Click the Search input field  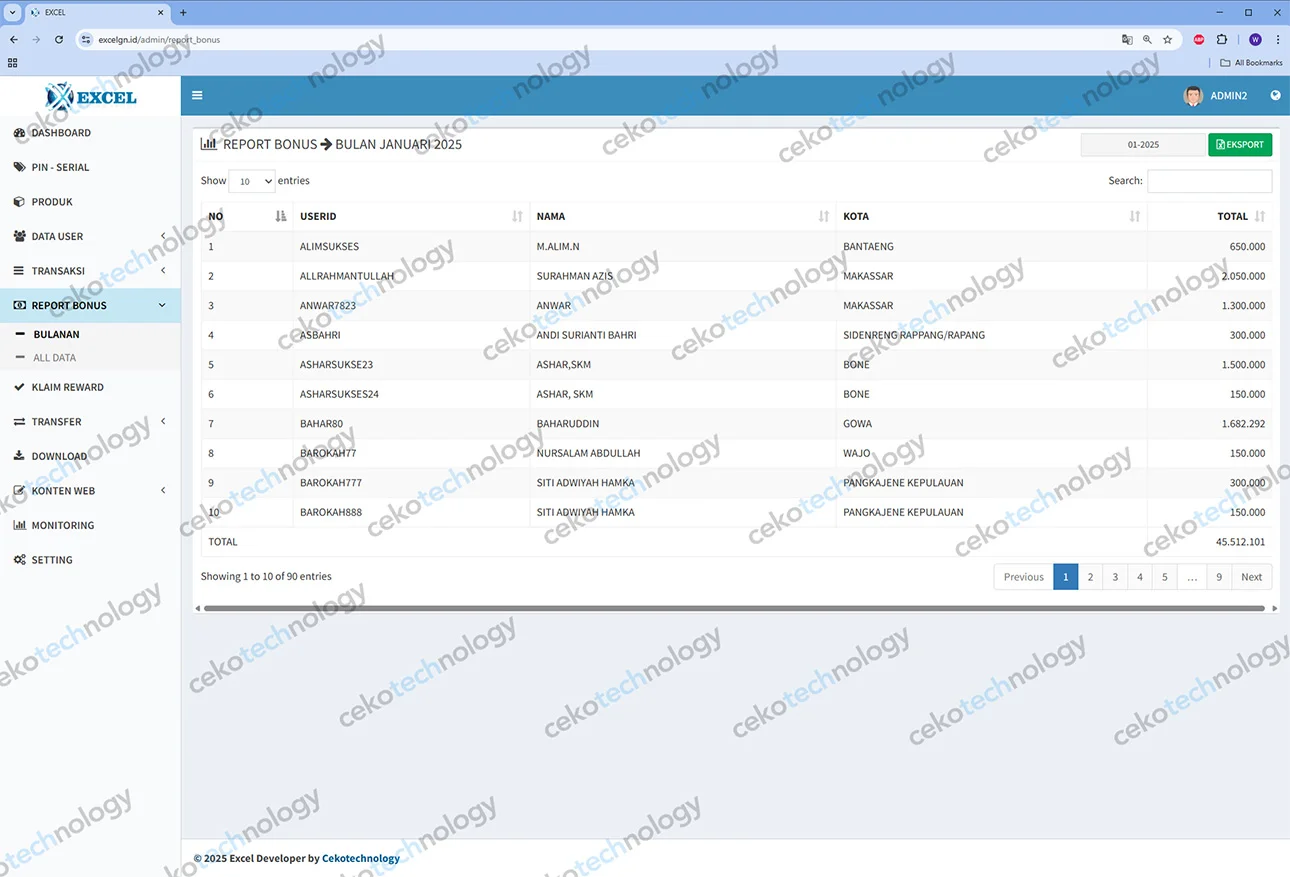coord(1209,181)
